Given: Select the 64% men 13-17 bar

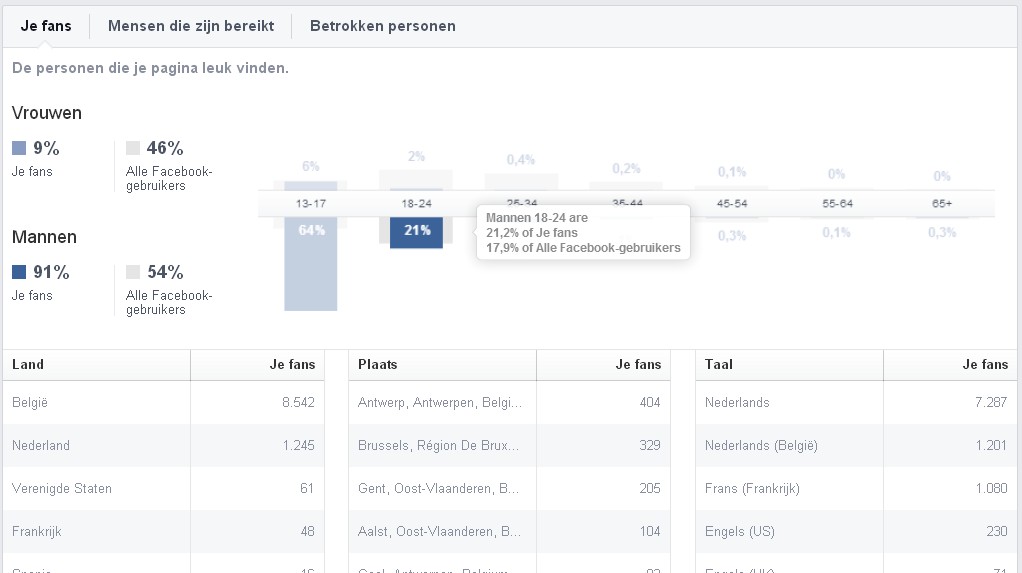Looking at the screenshot, I should point(311,264).
